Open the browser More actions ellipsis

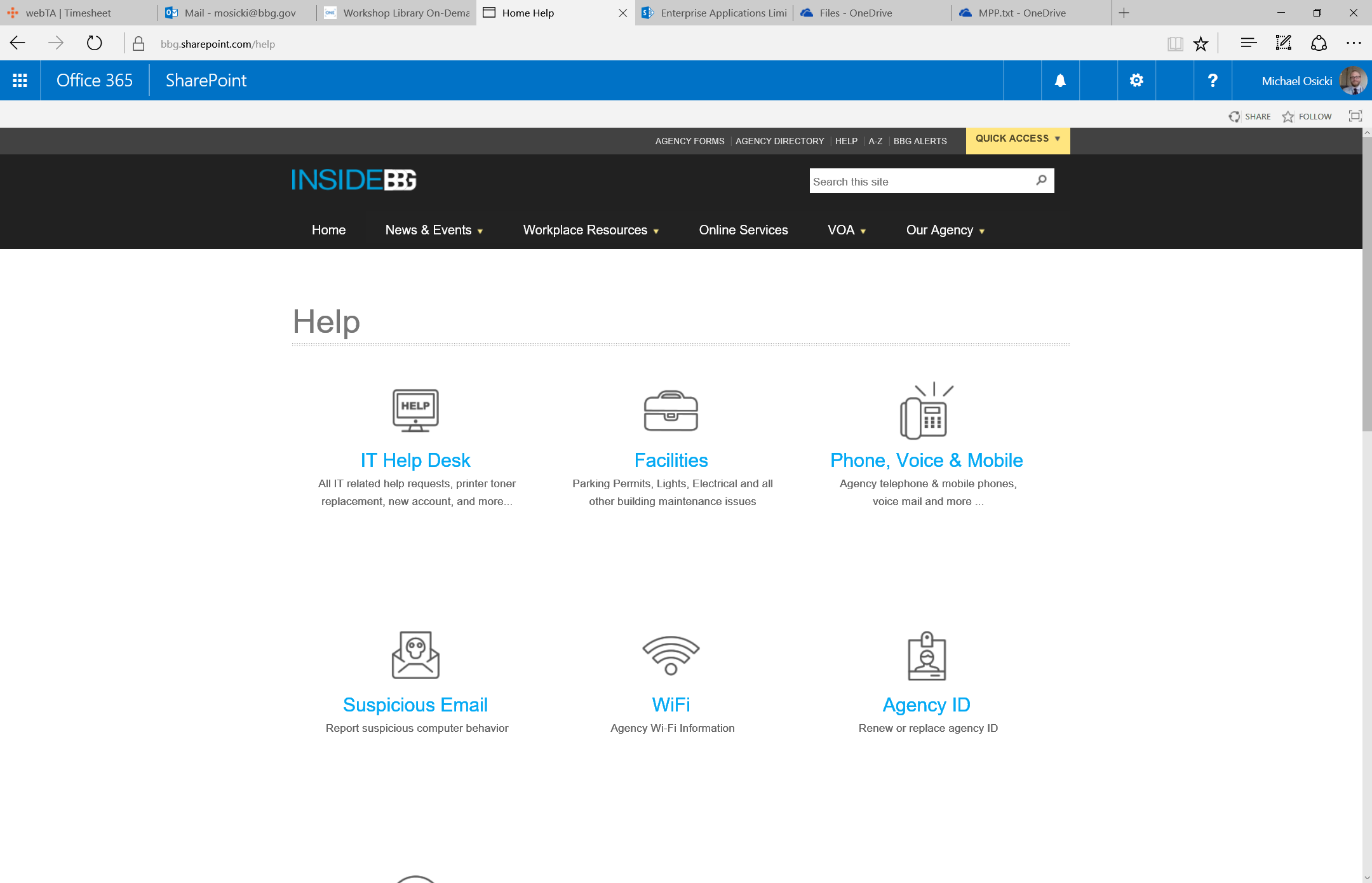(1354, 43)
